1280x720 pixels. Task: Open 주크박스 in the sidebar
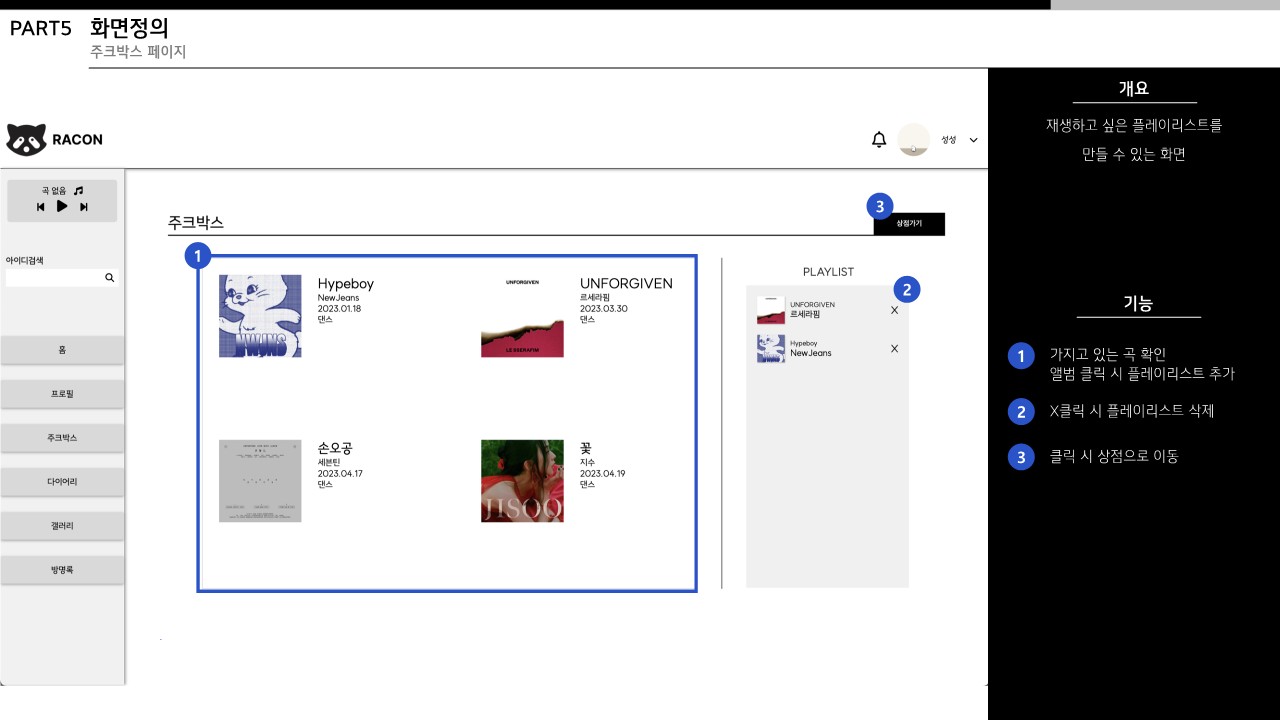point(62,438)
